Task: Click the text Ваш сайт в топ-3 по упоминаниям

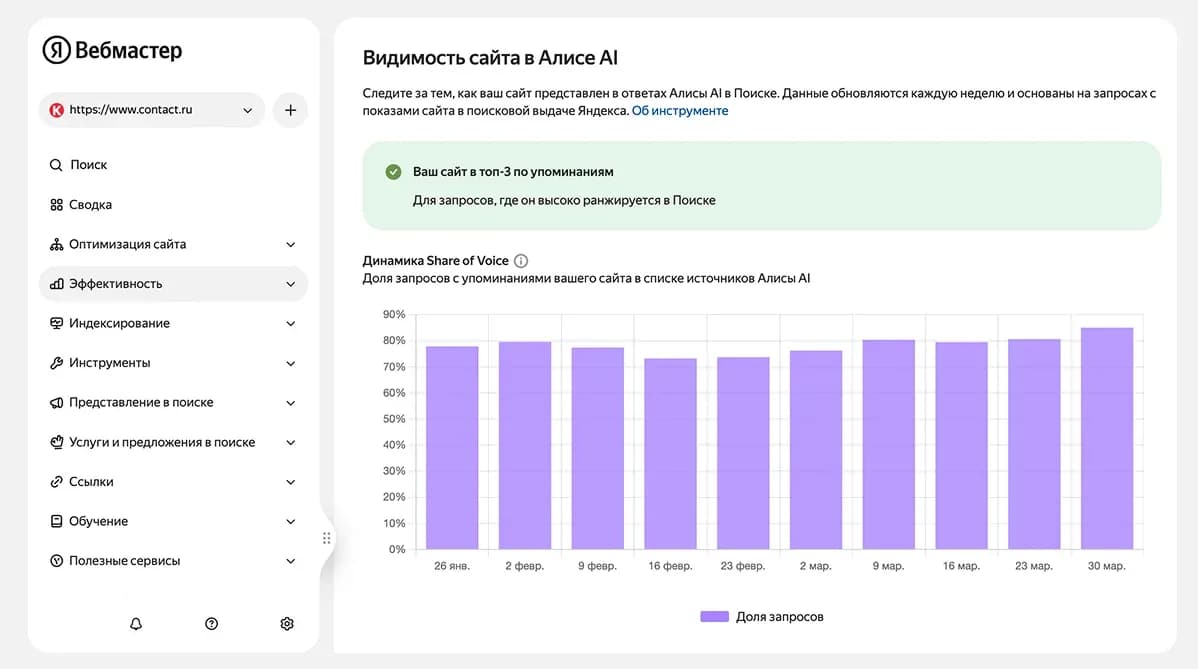Action: (513, 172)
